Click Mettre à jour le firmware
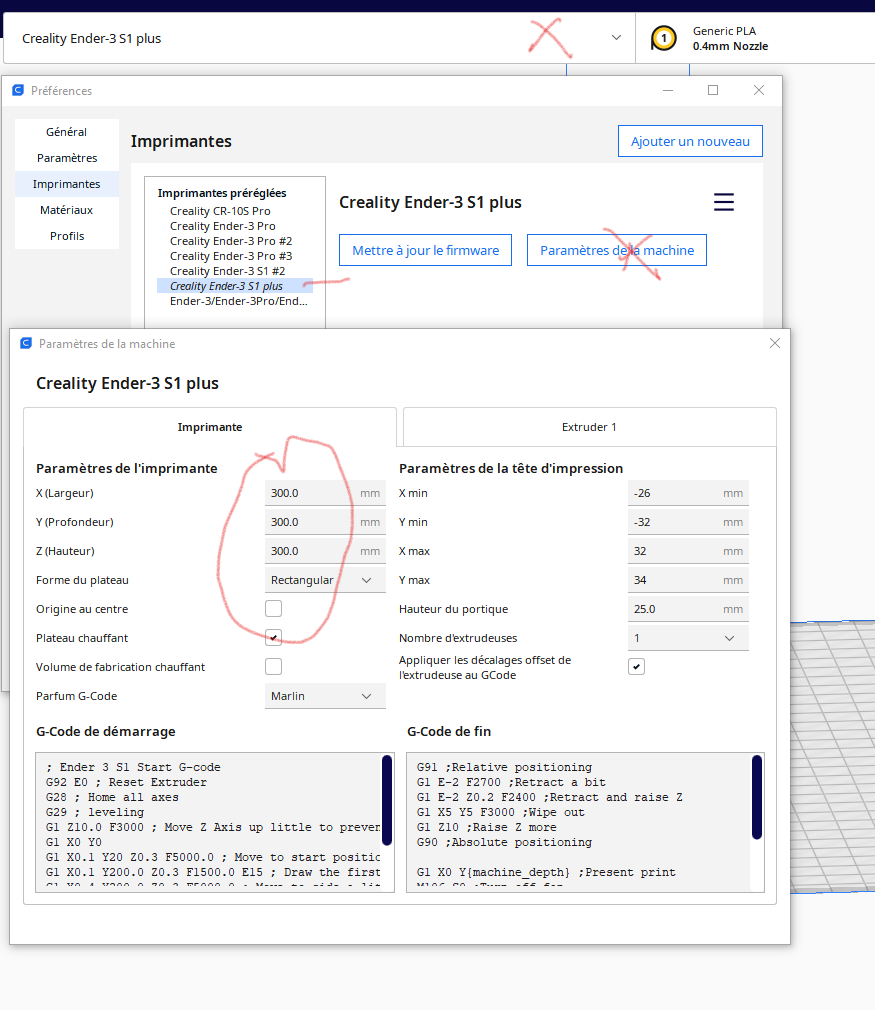Screen dimensions: 875x1010 click(x=425, y=250)
